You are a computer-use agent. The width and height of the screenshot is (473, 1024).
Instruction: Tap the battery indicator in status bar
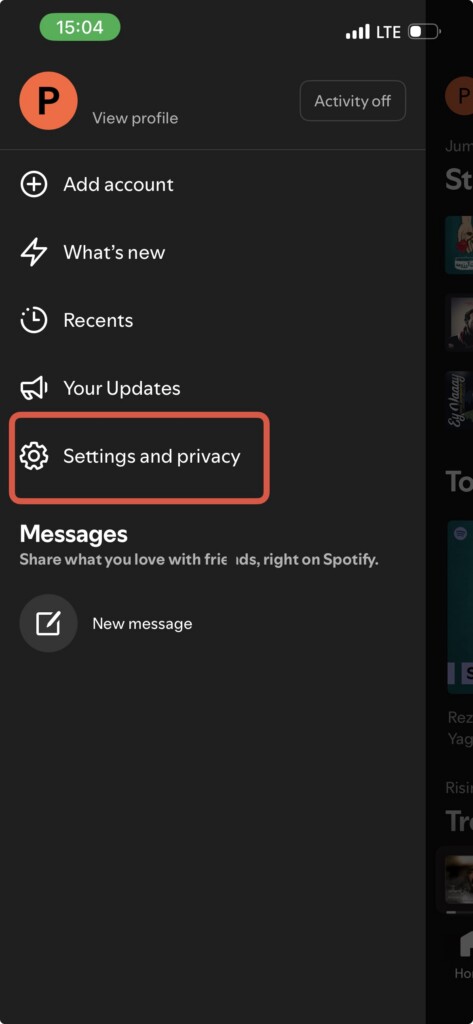(424, 31)
